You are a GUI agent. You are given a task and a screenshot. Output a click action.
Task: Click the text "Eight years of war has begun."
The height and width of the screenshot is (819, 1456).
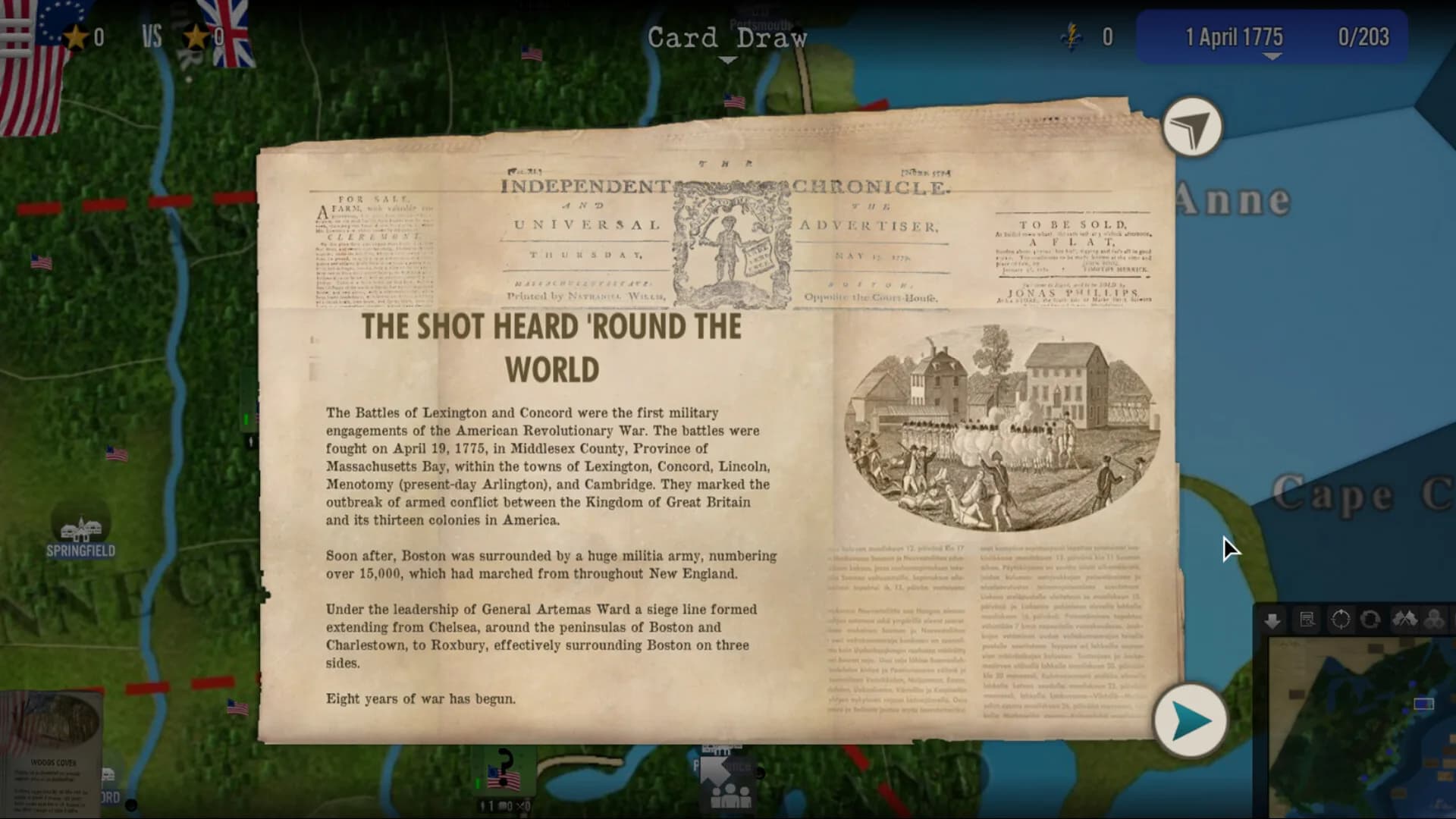[421, 698]
